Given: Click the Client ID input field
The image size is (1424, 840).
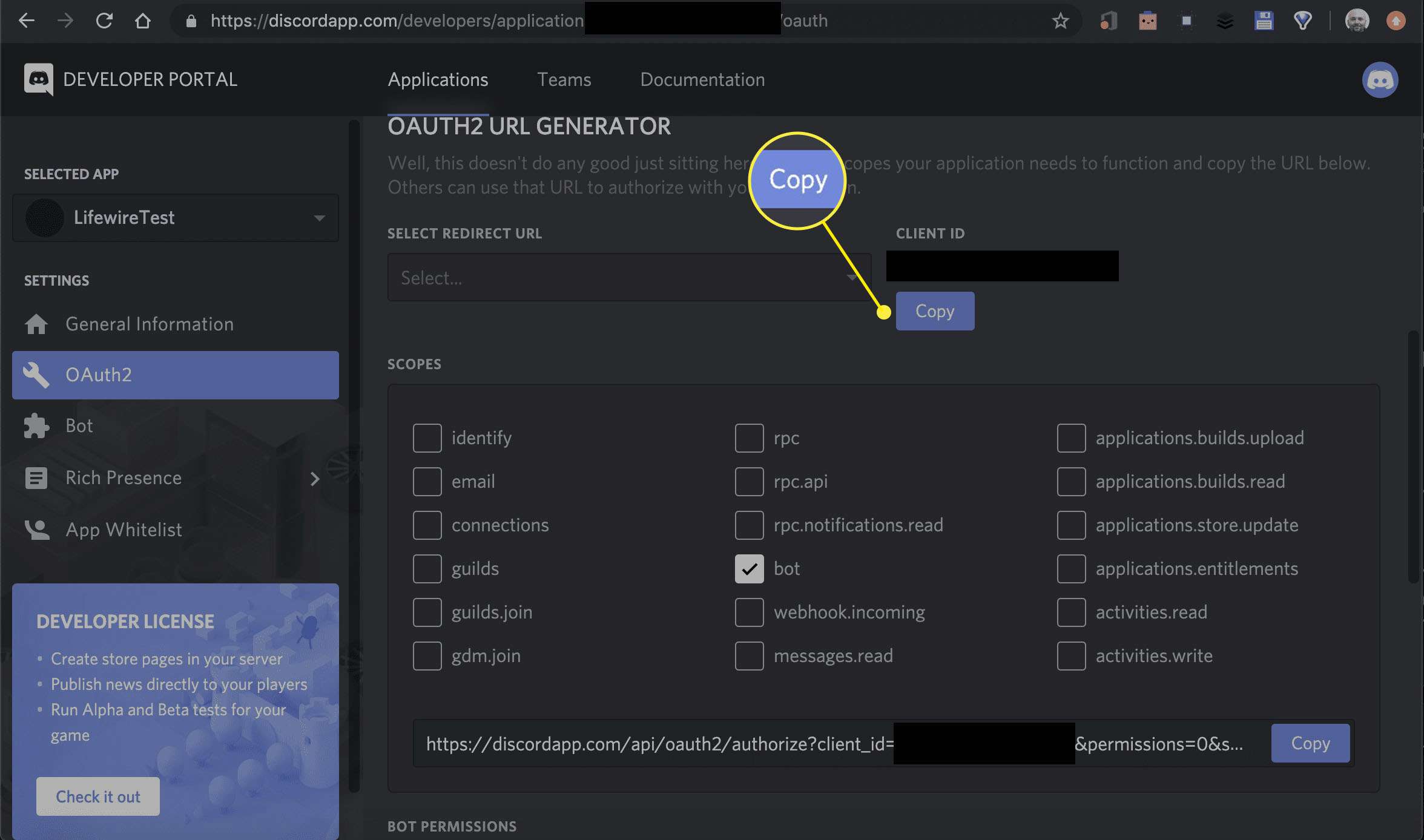Looking at the screenshot, I should pyautogui.click(x=1001, y=266).
